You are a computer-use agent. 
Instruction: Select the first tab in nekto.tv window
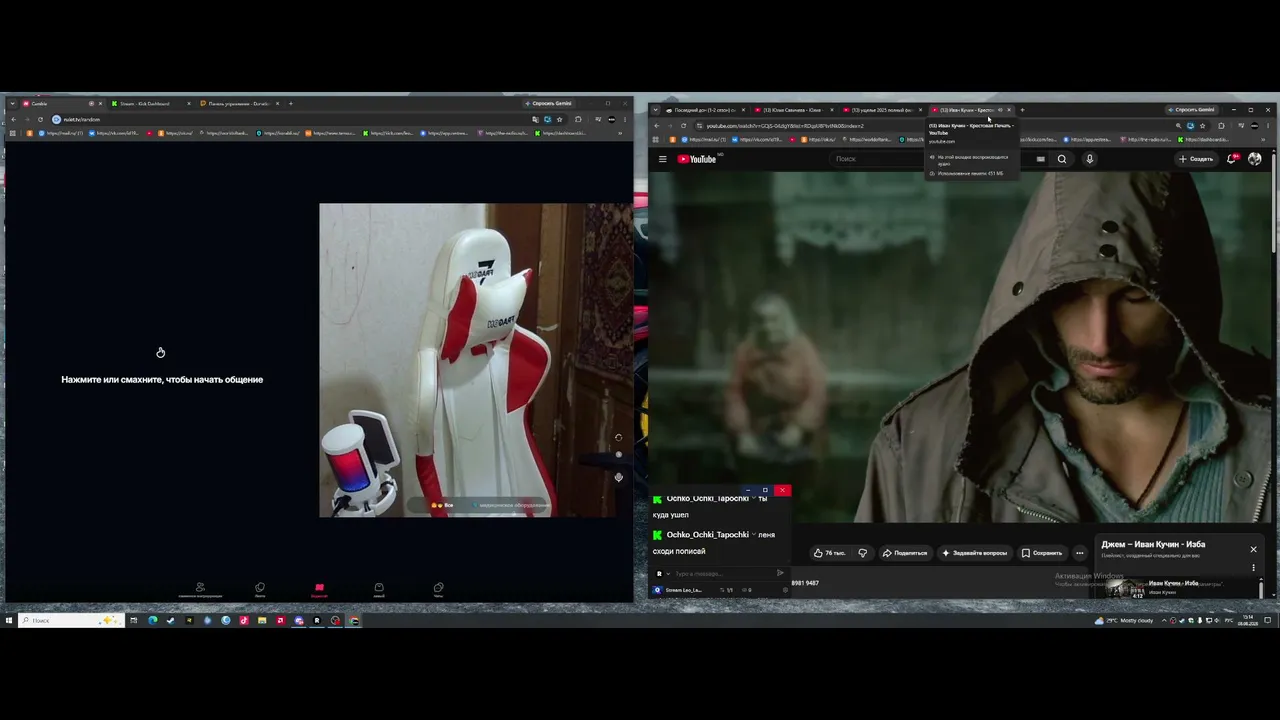[61, 104]
